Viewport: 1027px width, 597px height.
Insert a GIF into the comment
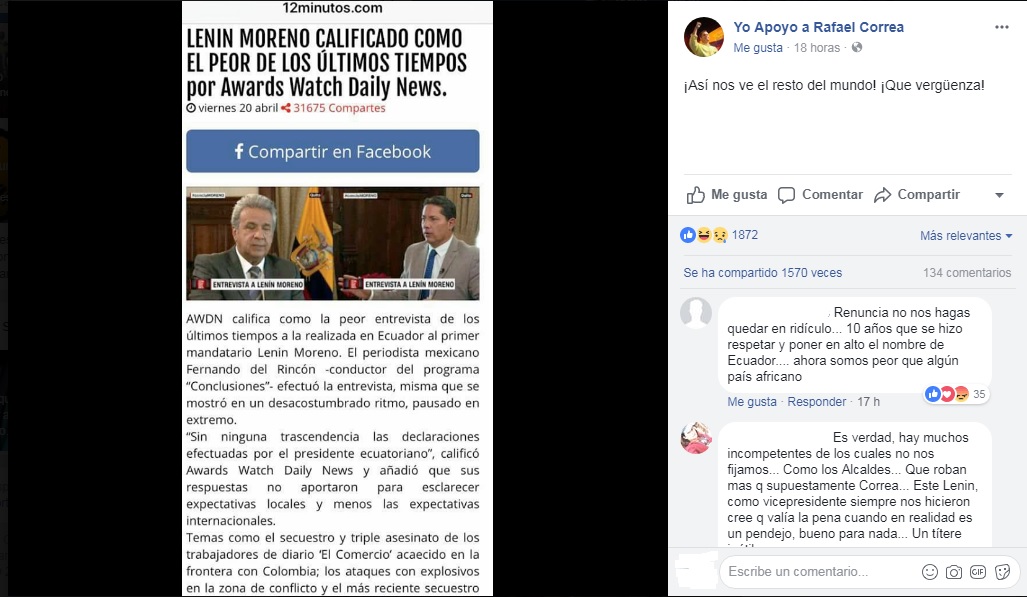(978, 571)
